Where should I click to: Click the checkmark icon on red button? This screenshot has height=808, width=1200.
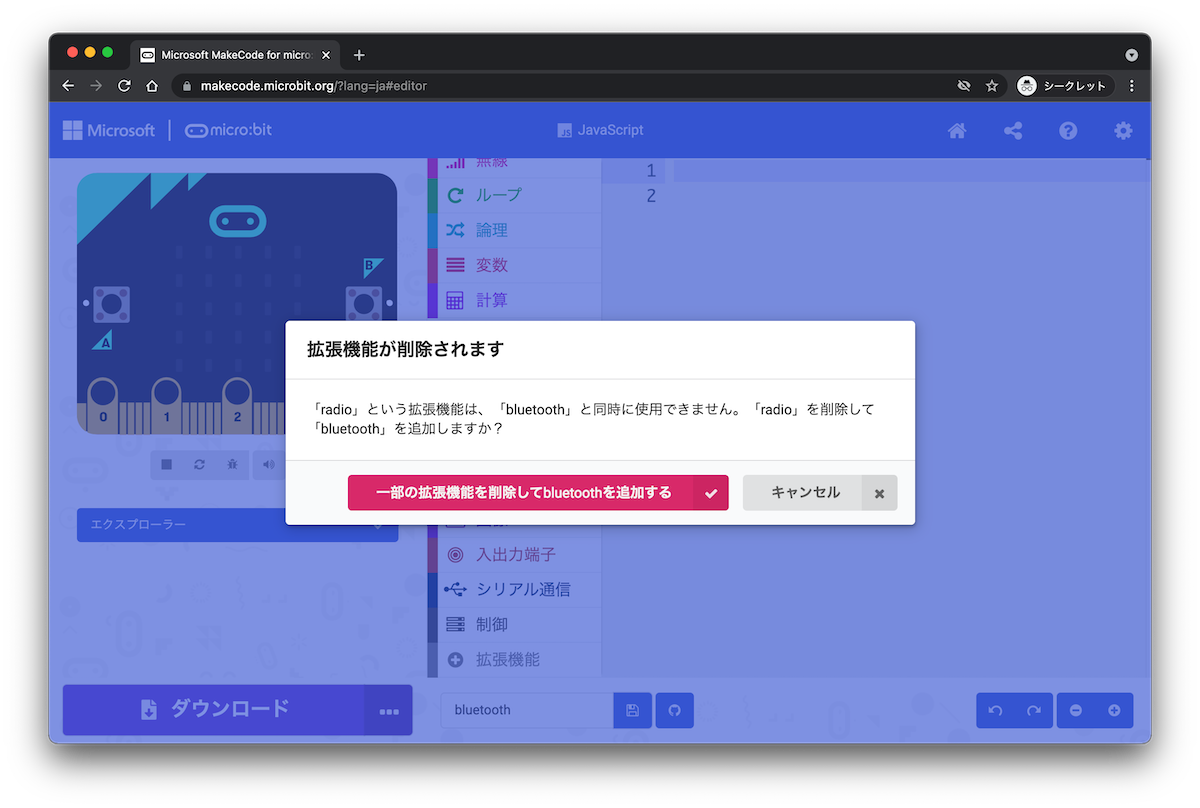click(711, 493)
